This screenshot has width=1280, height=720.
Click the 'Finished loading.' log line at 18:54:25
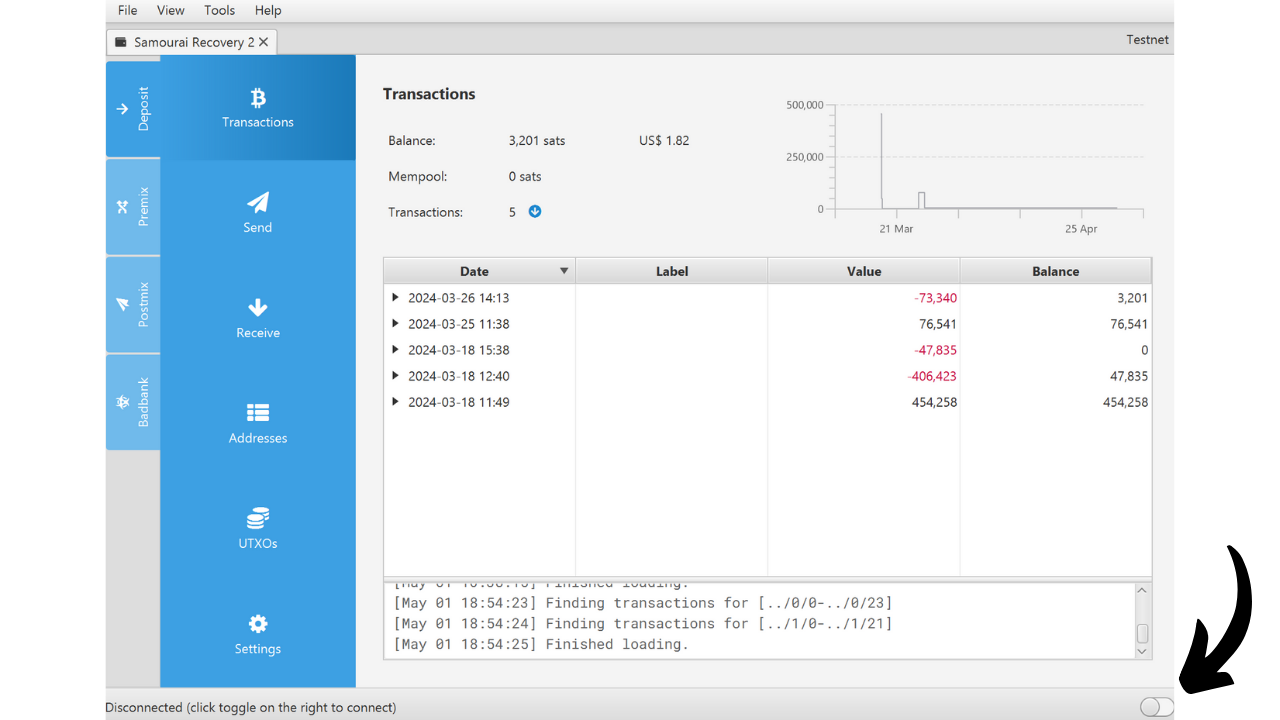[541, 644]
